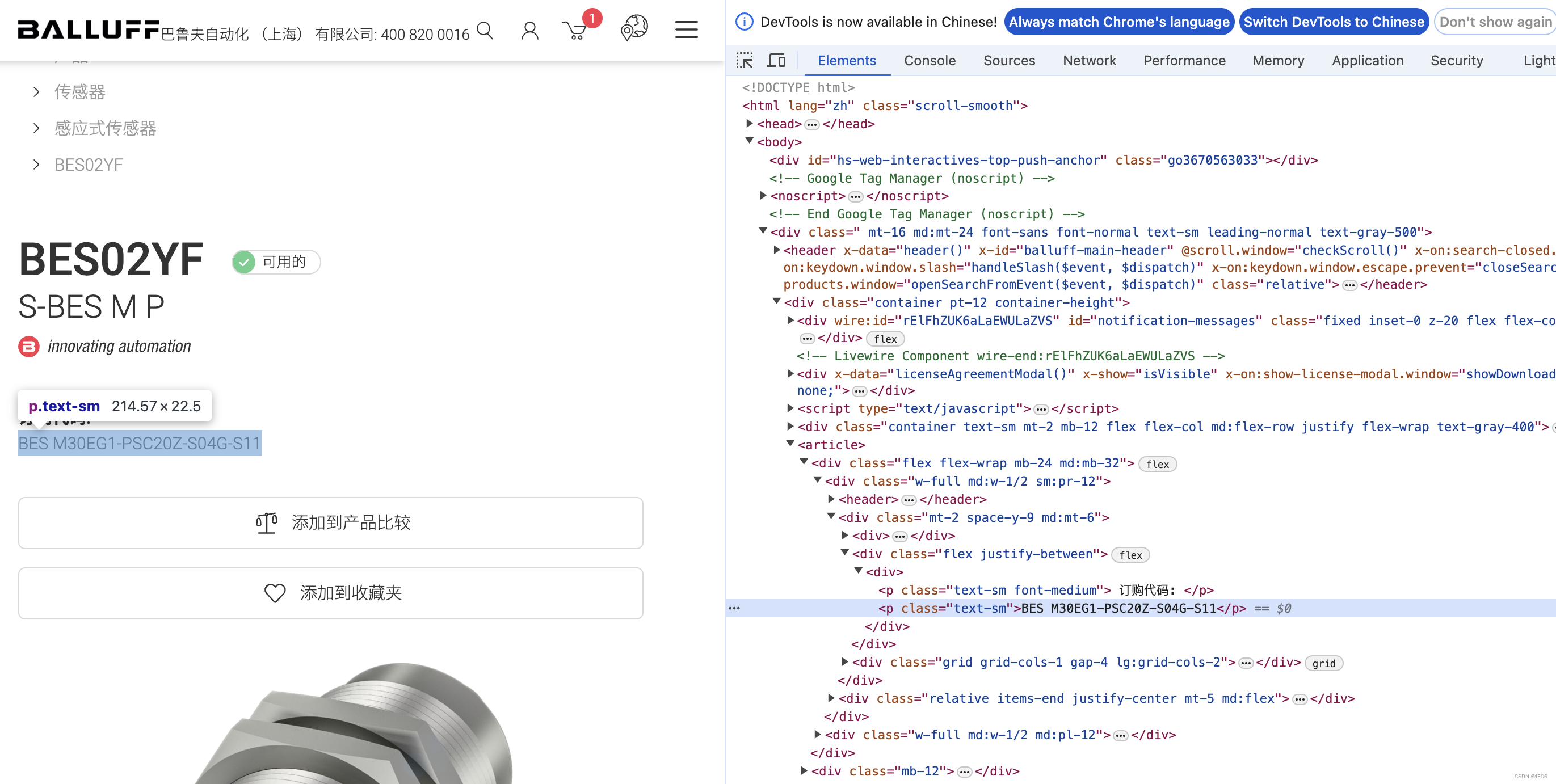
Task: Expand the head element node
Action: pos(750,124)
